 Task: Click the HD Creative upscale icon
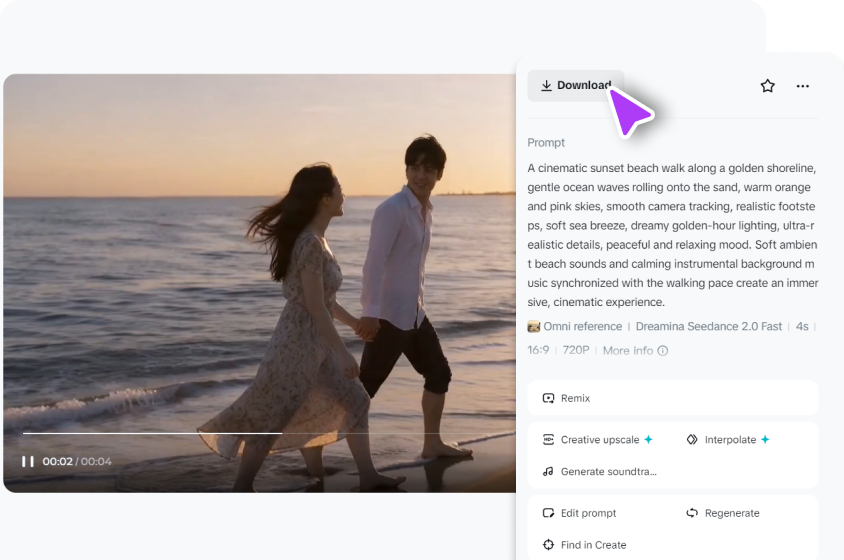pyautogui.click(x=548, y=439)
